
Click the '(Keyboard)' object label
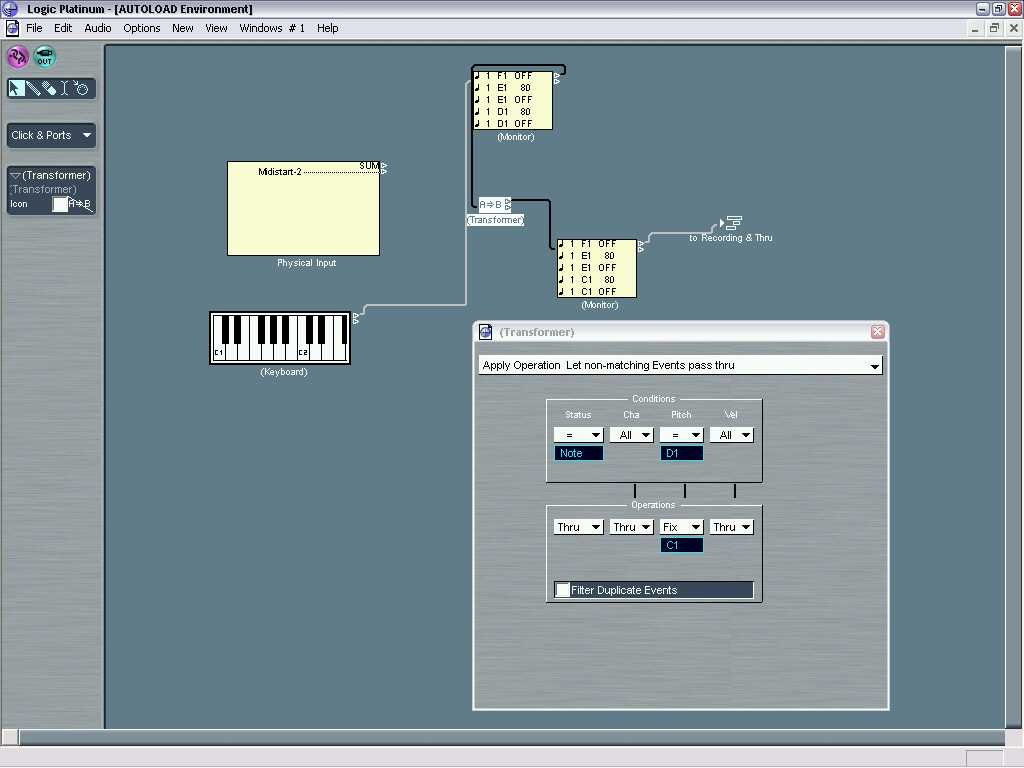[283, 372]
